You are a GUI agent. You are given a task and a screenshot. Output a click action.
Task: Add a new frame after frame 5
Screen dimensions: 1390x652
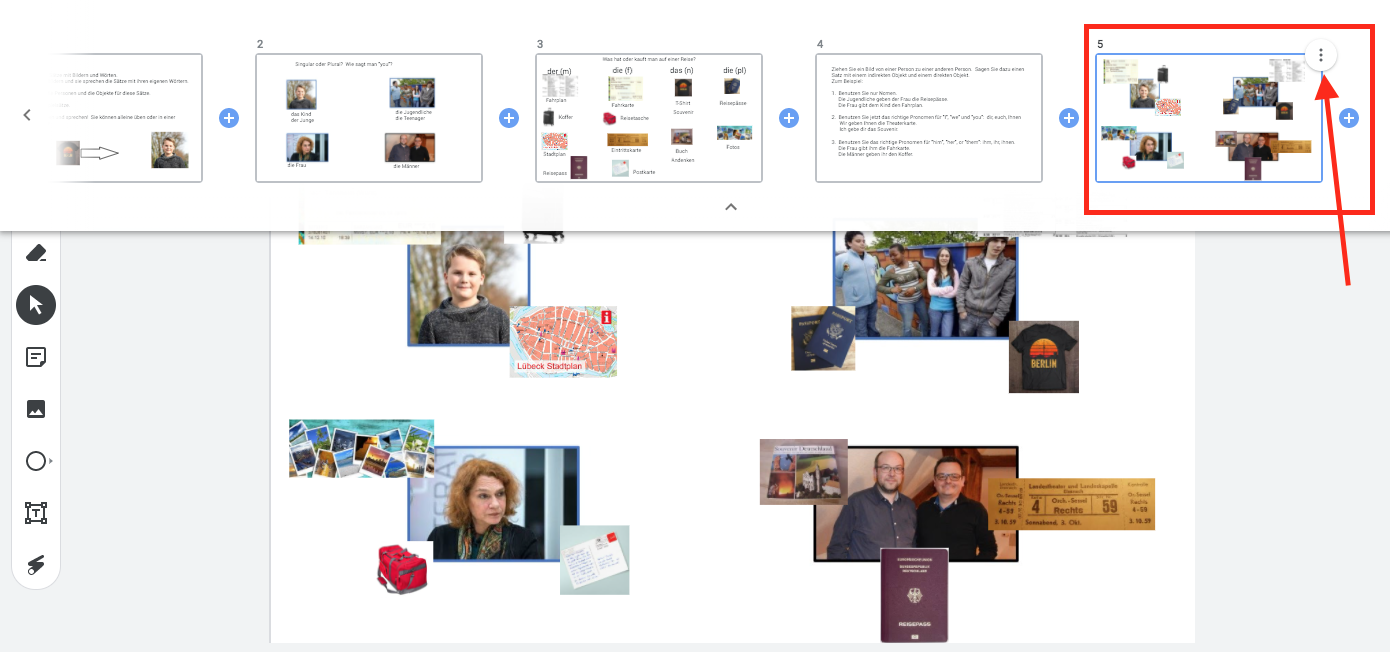[x=1349, y=118]
